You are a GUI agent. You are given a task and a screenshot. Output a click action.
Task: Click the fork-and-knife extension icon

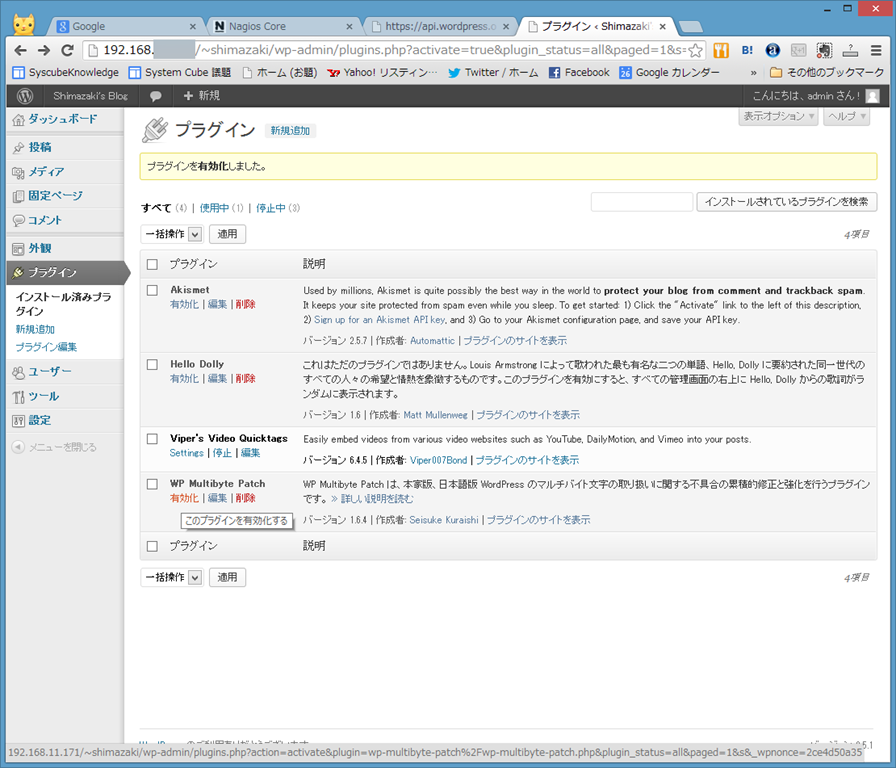pos(721,50)
